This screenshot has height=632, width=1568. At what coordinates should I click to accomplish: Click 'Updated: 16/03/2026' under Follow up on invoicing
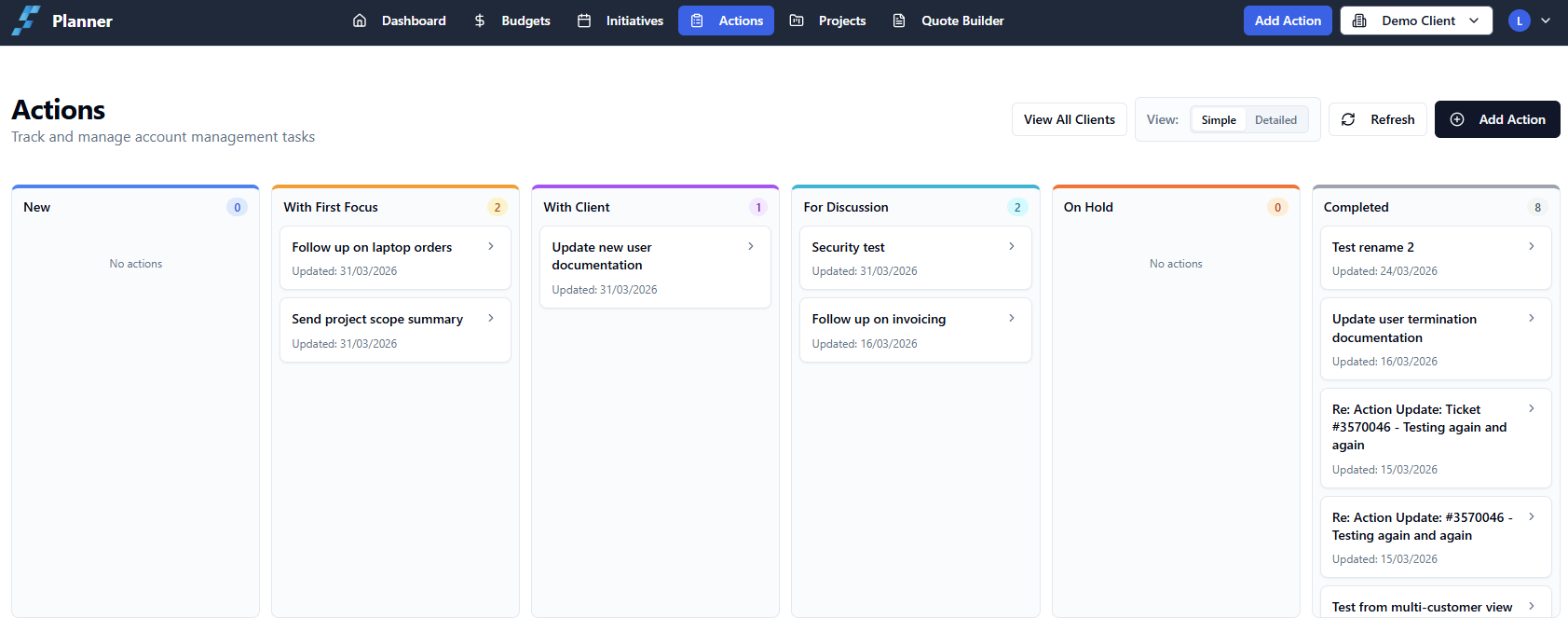[x=865, y=344]
